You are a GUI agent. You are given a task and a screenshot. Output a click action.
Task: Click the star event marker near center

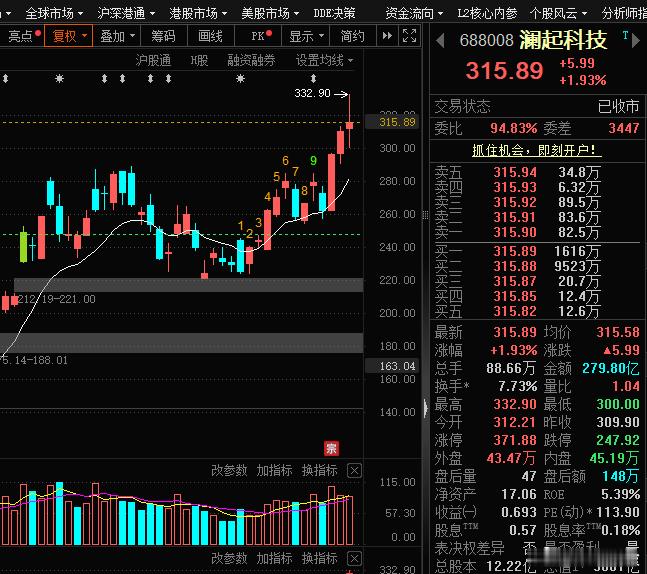click(240, 78)
